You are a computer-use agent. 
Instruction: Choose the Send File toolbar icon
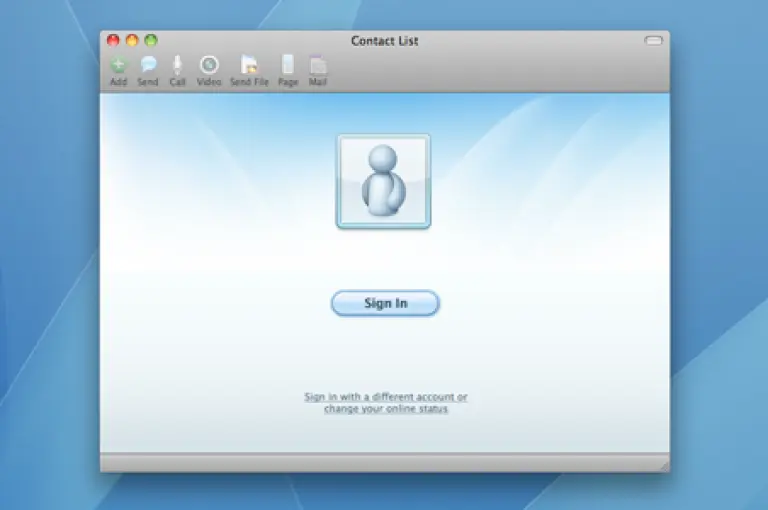pyautogui.click(x=249, y=66)
